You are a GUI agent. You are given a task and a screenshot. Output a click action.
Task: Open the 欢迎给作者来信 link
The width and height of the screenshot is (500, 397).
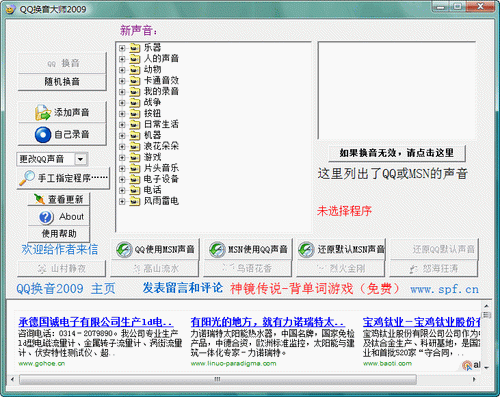pyautogui.click(x=60, y=250)
